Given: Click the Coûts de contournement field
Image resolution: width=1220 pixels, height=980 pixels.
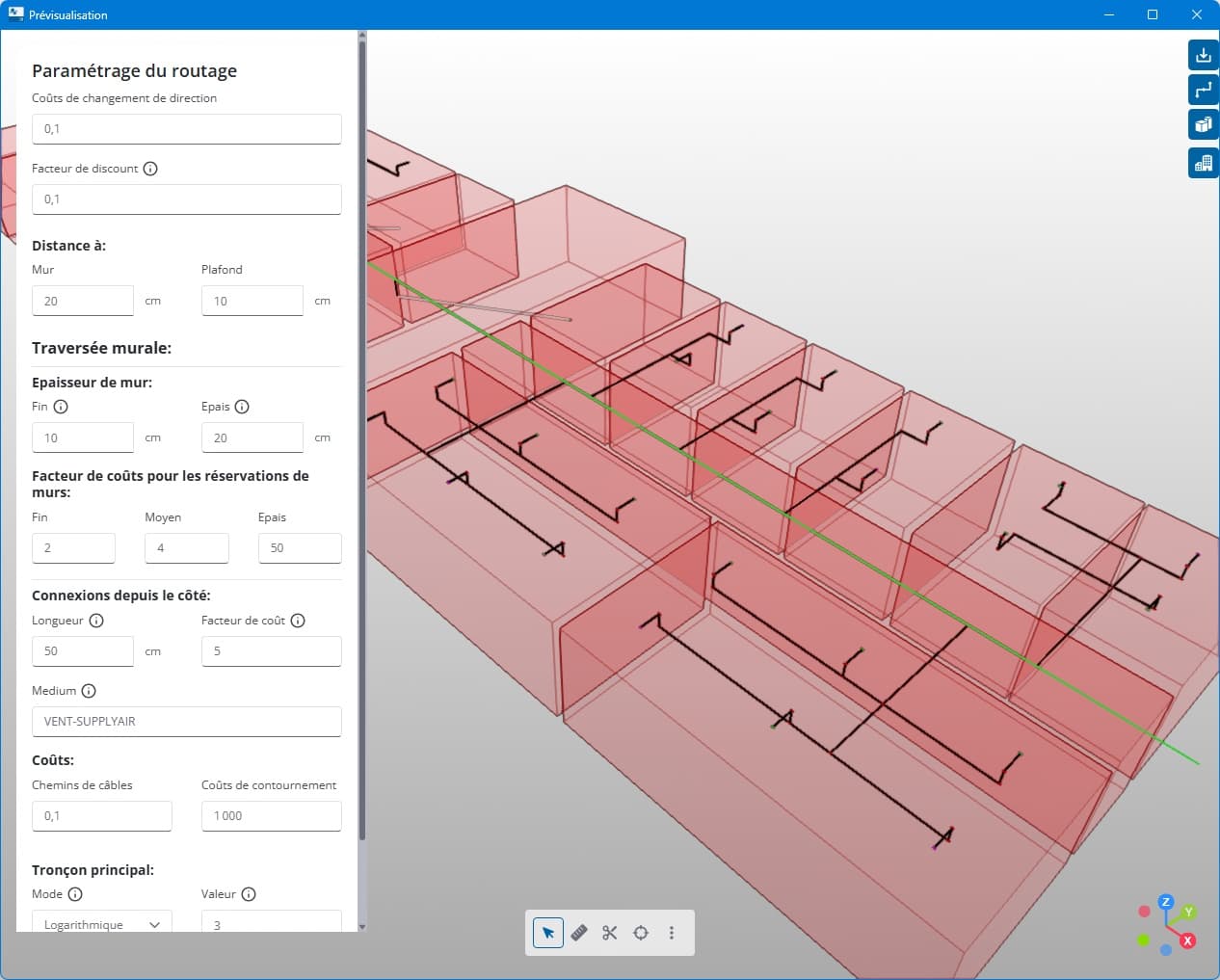Looking at the screenshot, I should coord(271,816).
